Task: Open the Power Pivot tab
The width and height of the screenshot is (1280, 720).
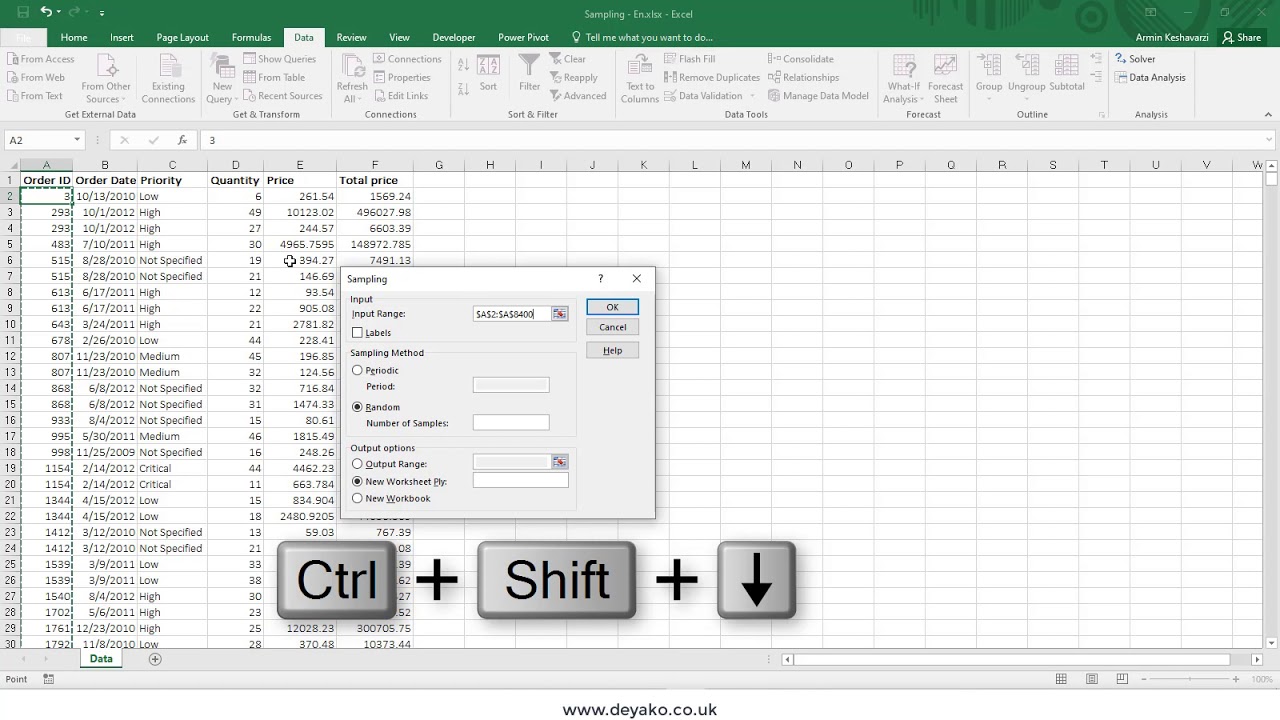Action: [x=523, y=37]
